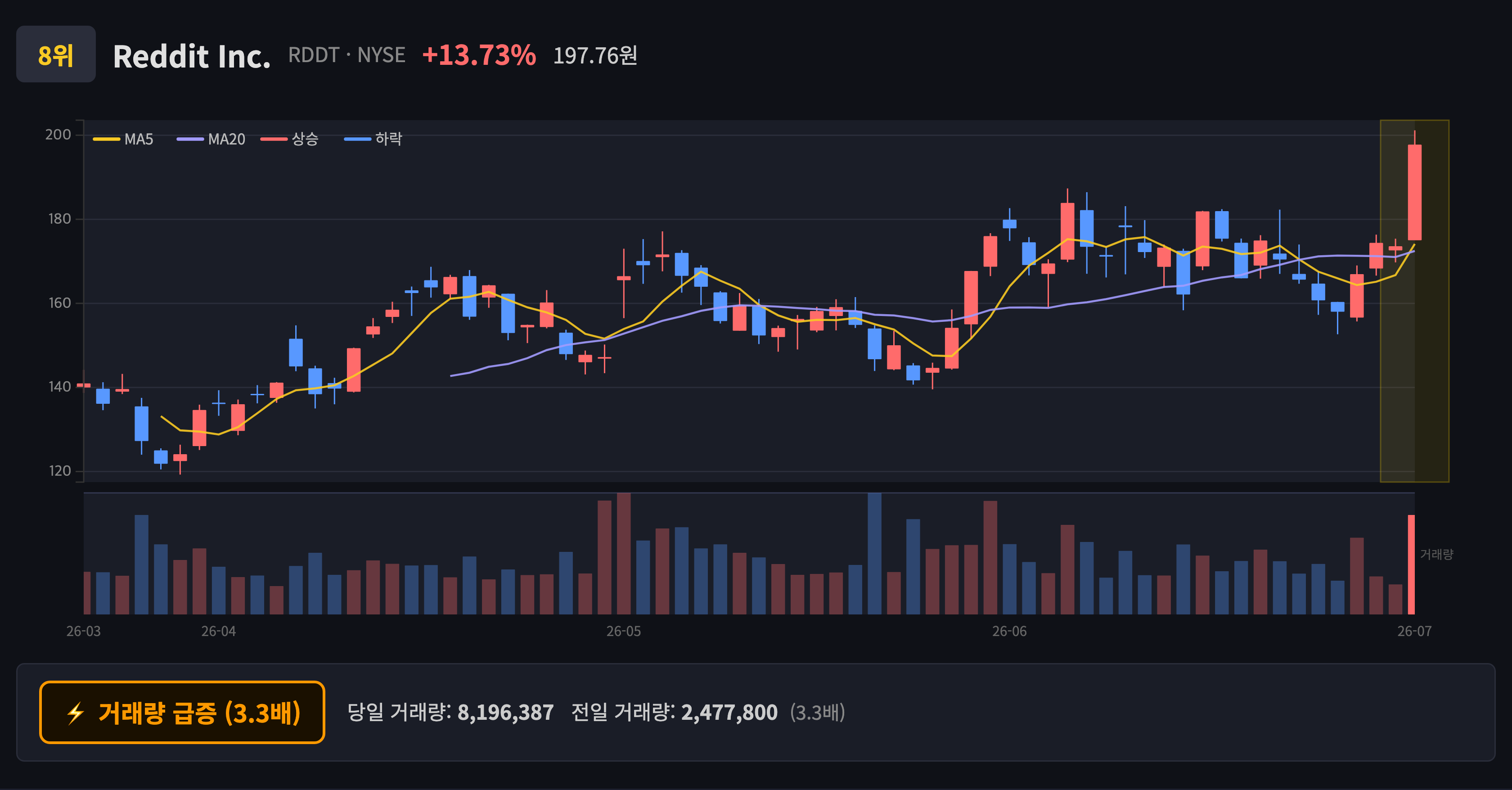The width and height of the screenshot is (1512, 790).
Task: Click the blue 하락 legend line swatch
Action: [357, 139]
